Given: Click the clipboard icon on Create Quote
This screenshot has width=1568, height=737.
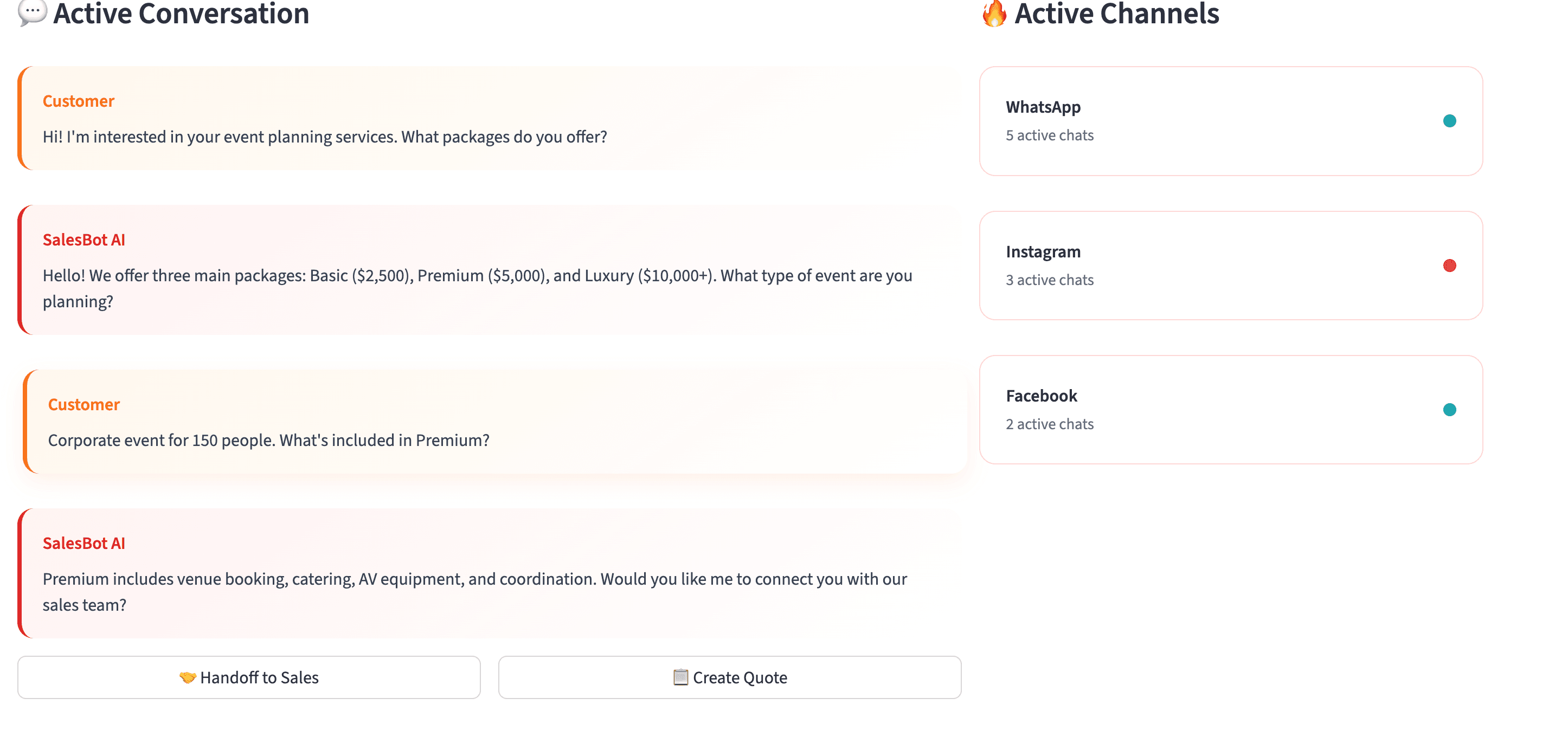Looking at the screenshot, I should 680,677.
